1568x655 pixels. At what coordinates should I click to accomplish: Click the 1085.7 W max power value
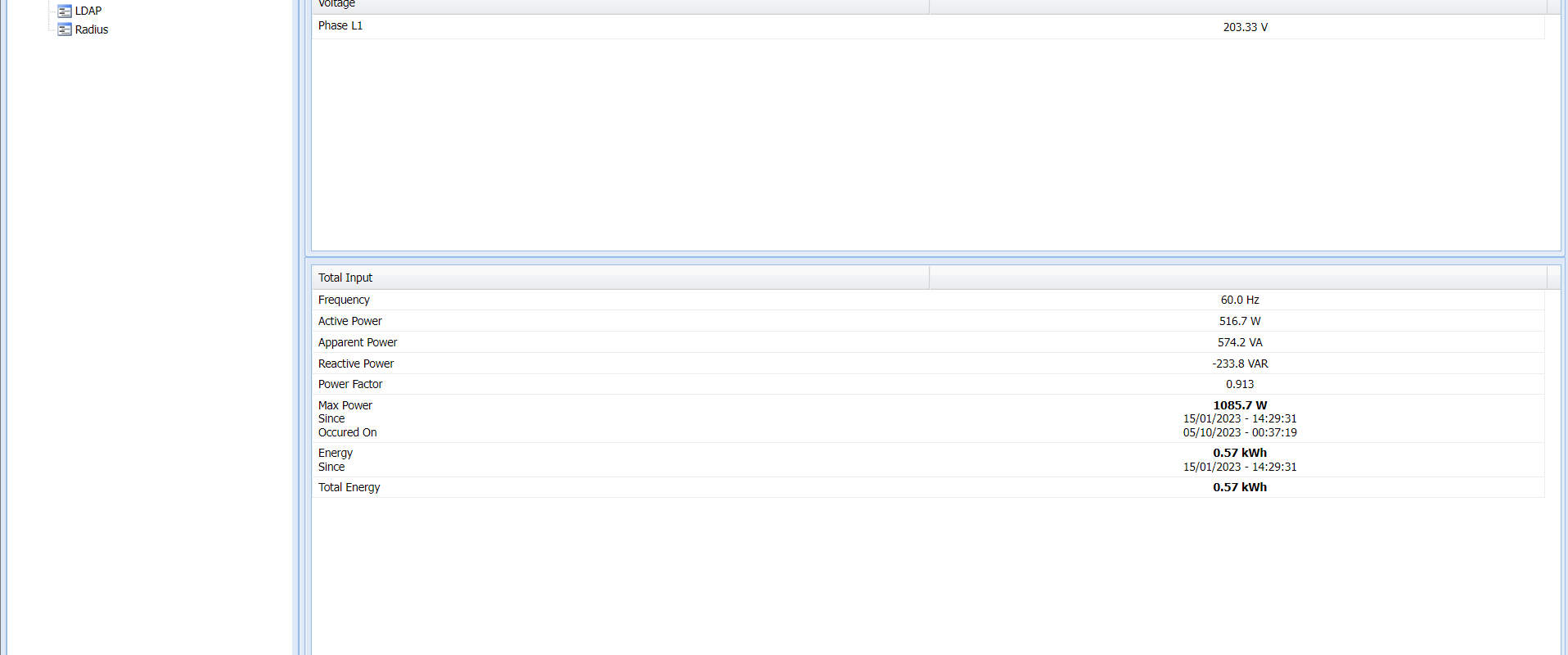[1240, 405]
